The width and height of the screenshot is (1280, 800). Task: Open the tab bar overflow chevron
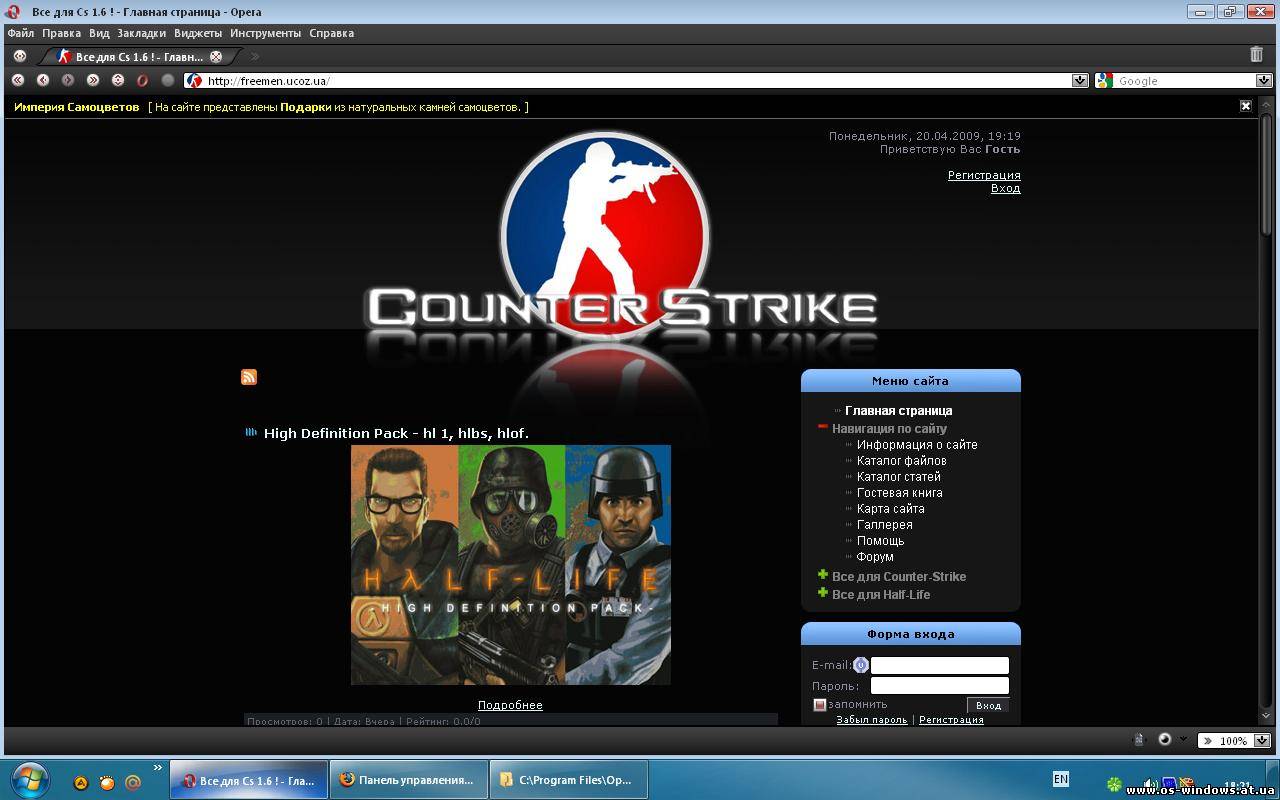coord(255,57)
